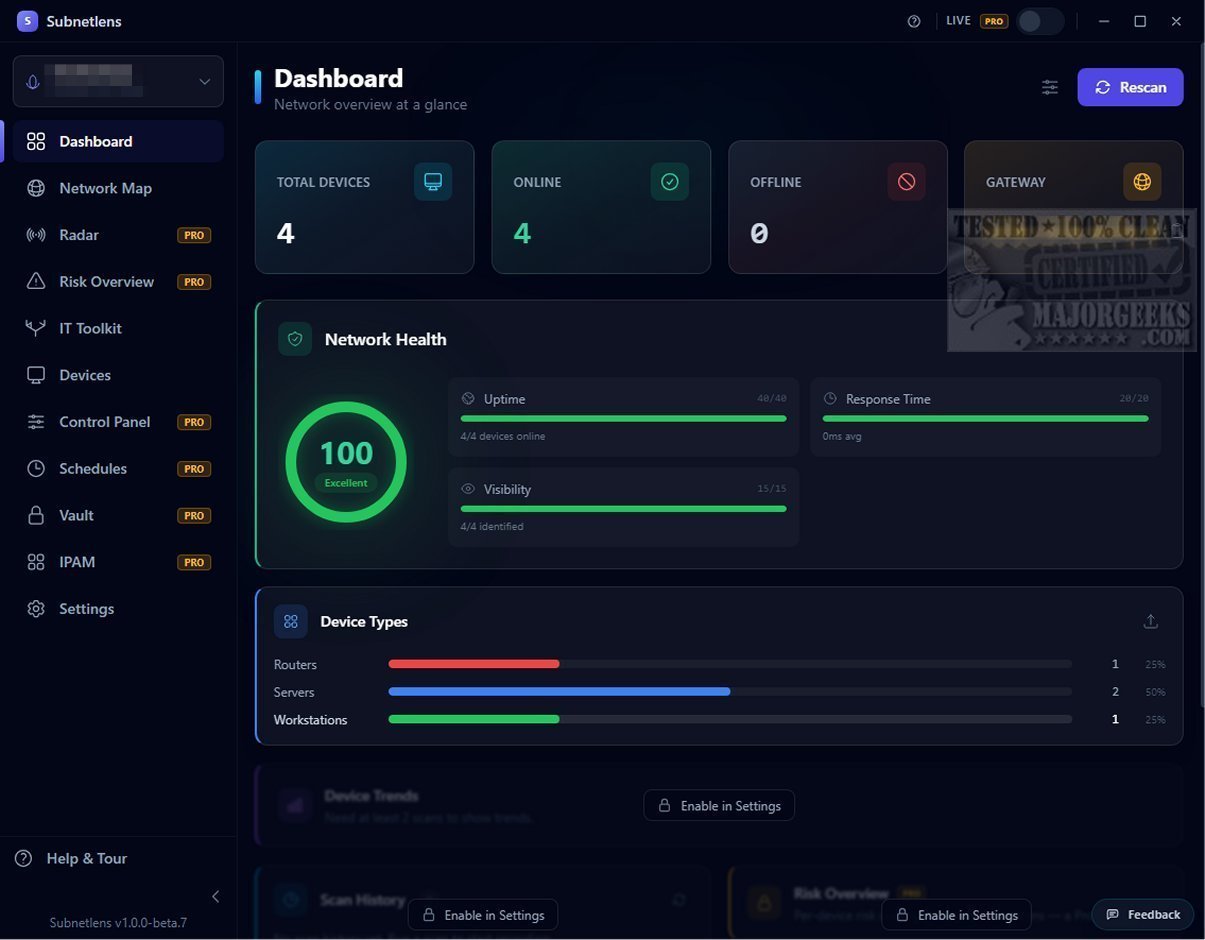1205x940 pixels.
Task: Open the network selector dropdown
Action: coord(118,81)
